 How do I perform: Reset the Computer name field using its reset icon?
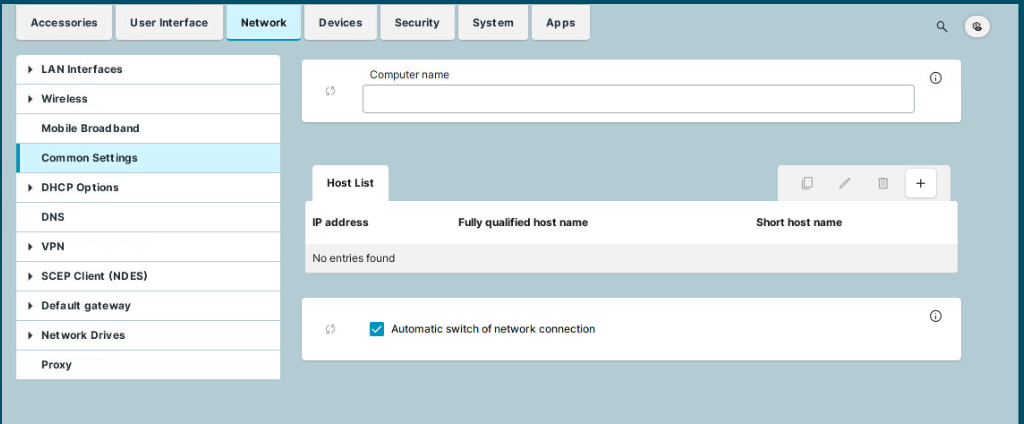(331, 91)
